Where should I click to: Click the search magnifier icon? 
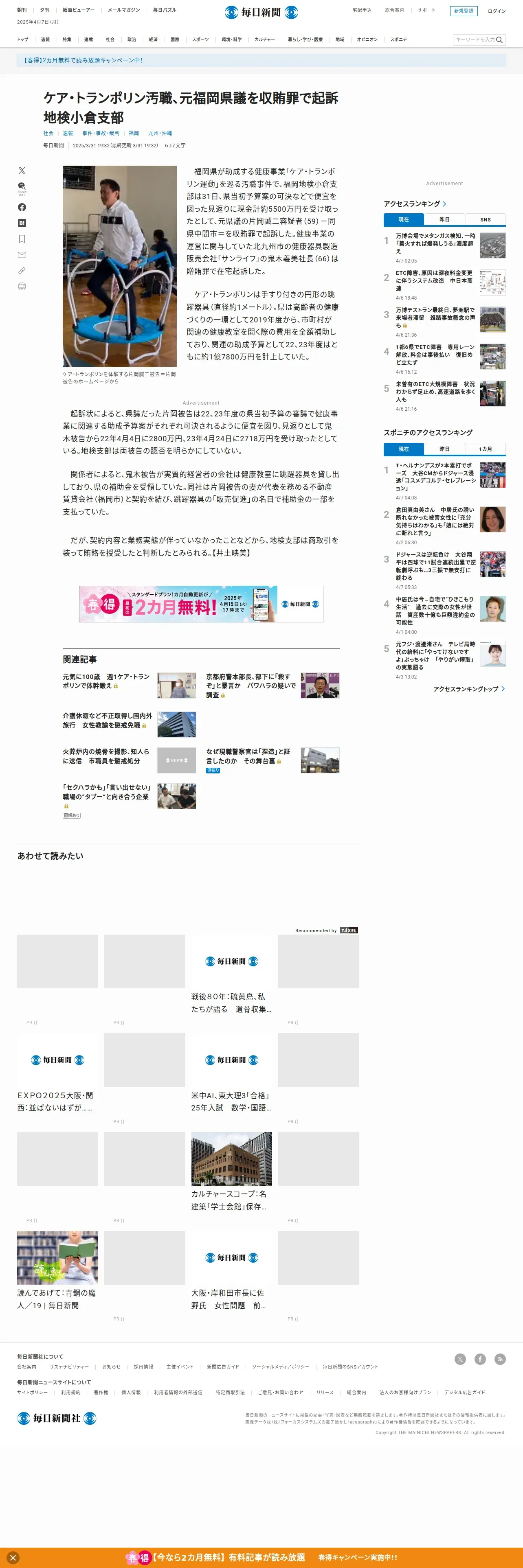[x=499, y=39]
